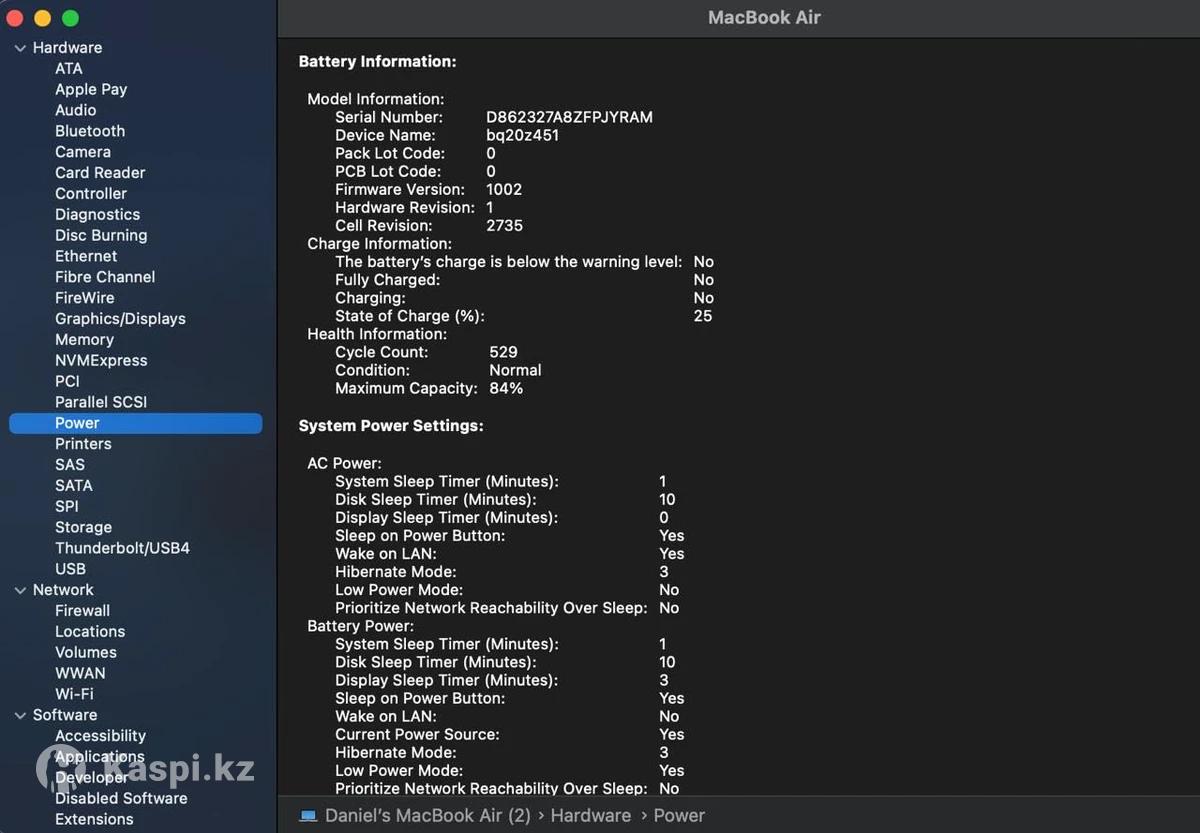Click the yellow minimize window button
This screenshot has width=1200, height=833.
coord(42,18)
